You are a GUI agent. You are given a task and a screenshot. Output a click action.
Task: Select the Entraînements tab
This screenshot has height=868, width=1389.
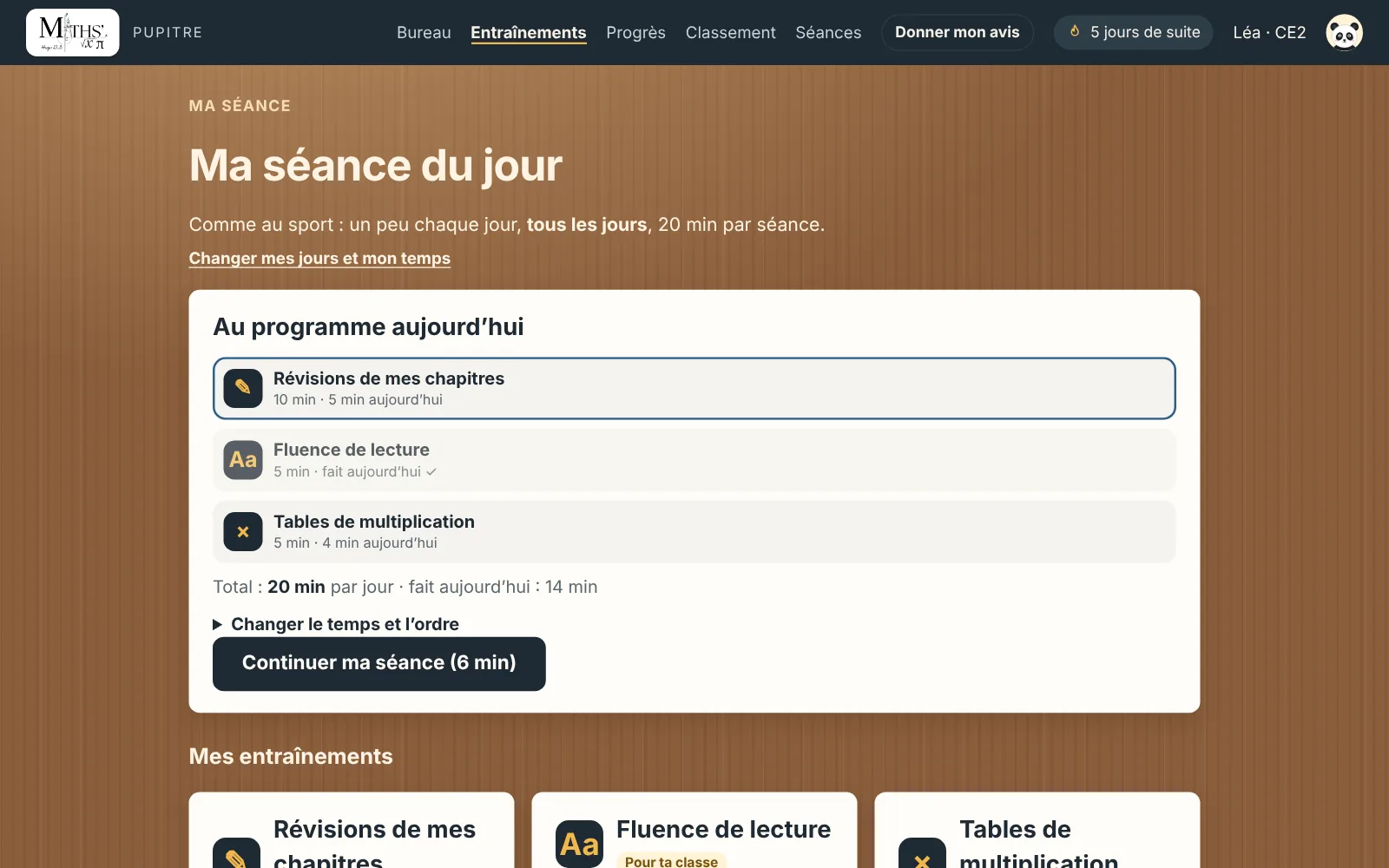[x=528, y=32]
